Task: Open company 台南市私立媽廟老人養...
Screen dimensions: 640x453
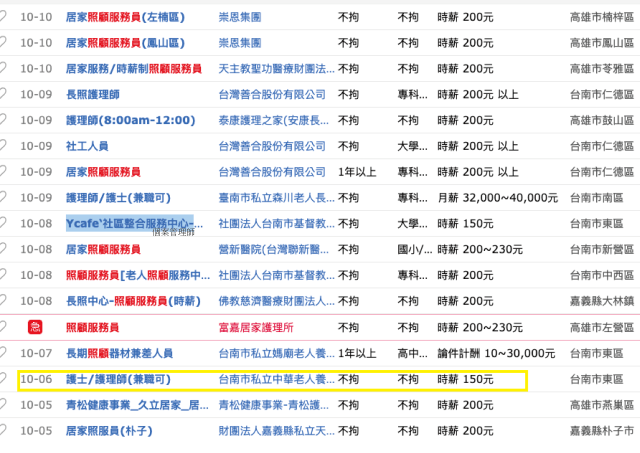Action: point(276,353)
